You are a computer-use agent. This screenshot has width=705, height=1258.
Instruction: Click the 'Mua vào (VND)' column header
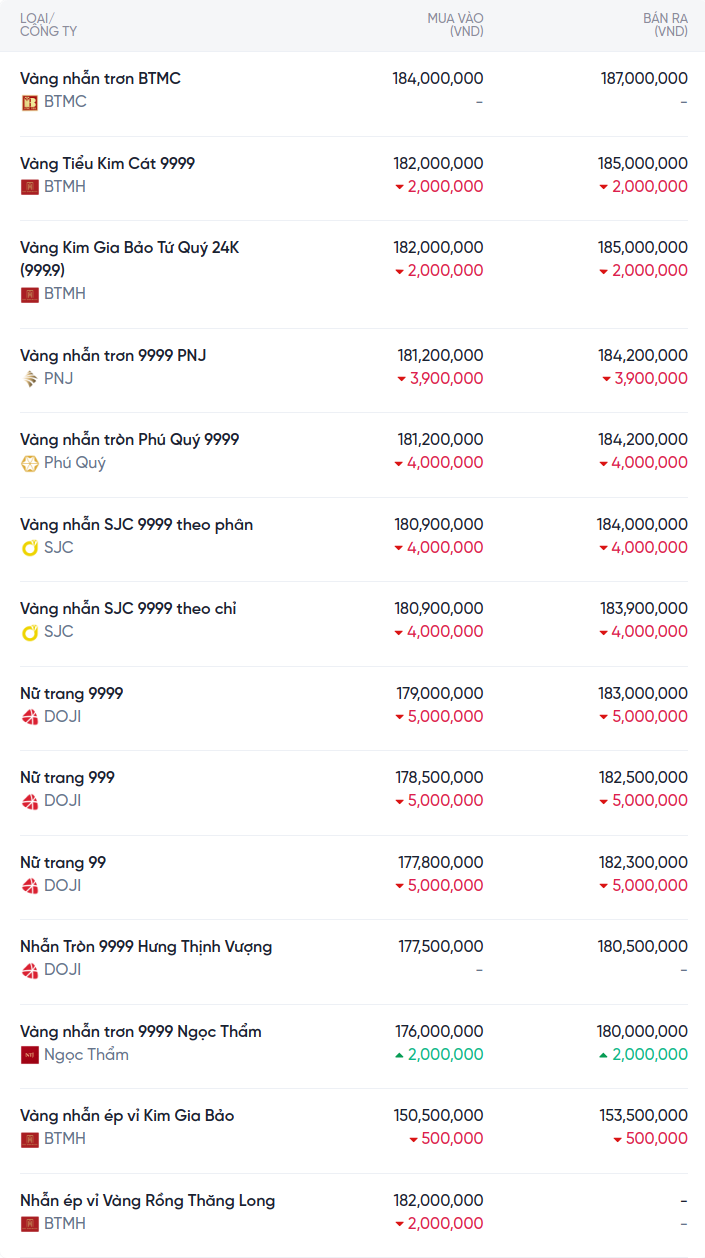pos(455,25)
